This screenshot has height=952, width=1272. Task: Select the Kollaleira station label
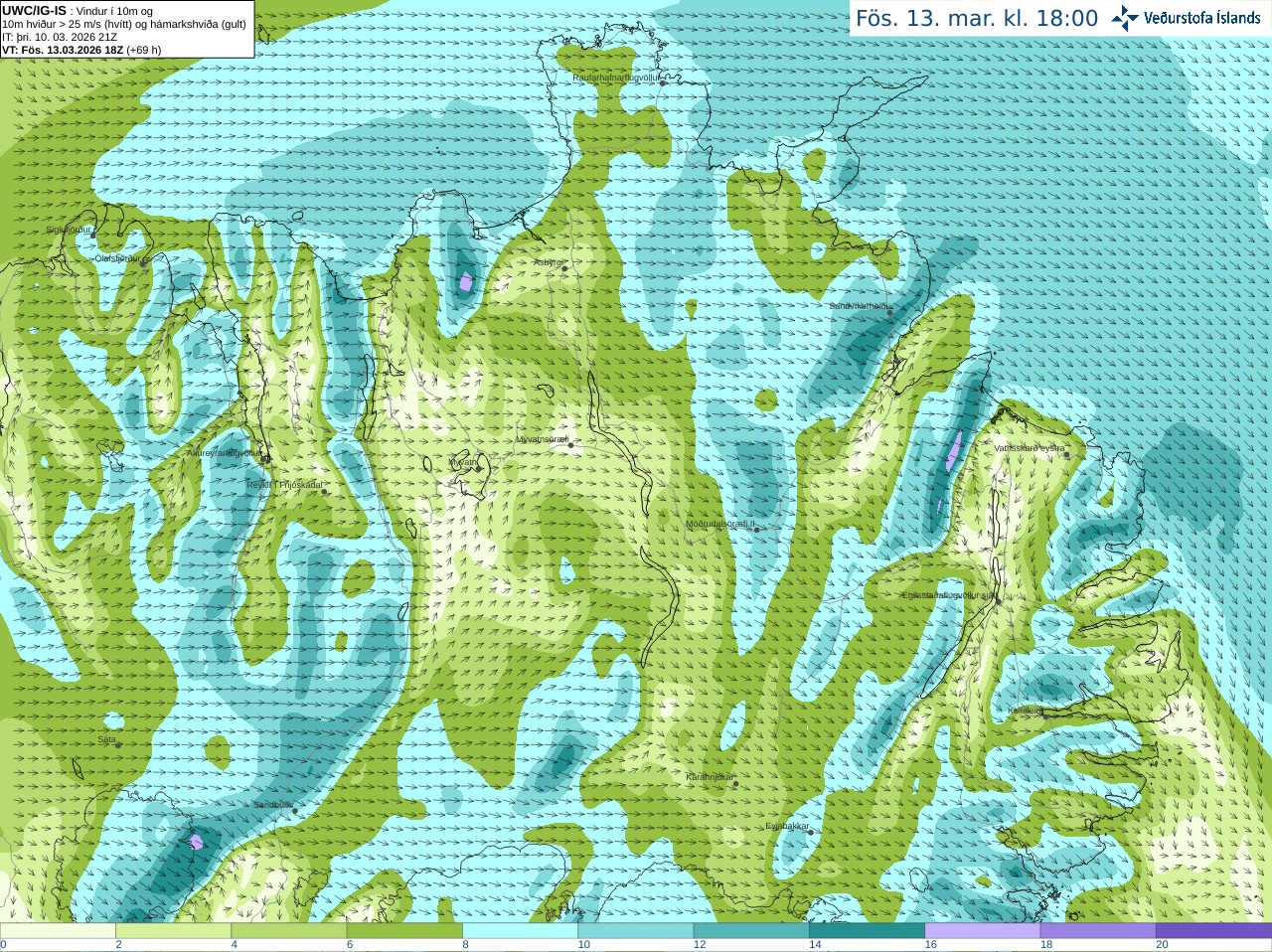coord(1025,712)
